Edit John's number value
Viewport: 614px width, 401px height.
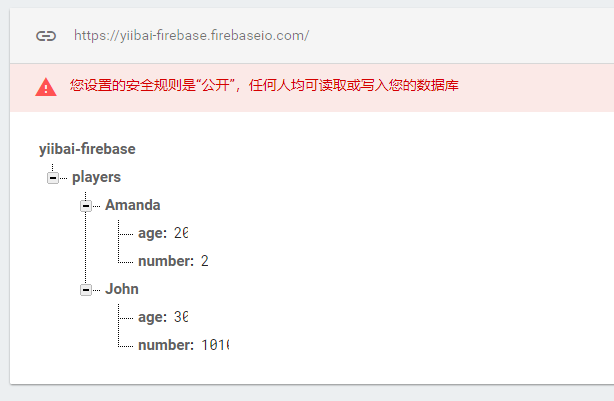click(x=214, y=345)
